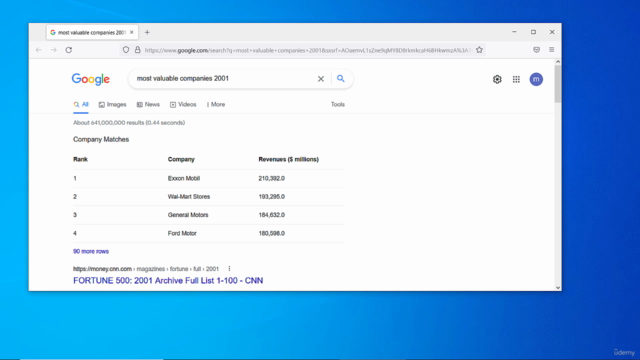Click the revenue value '180,598.0'
Screen dimensions: 640x360
tap(271, 233)
